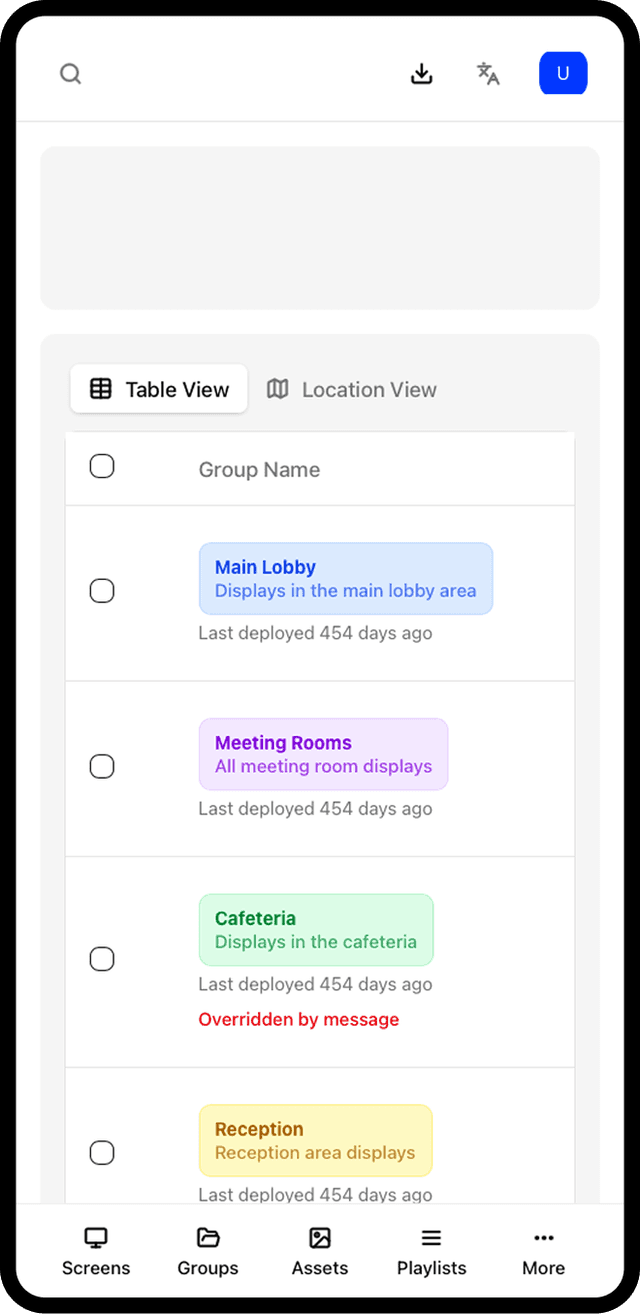640x1314 pixels.
Task: Open the green Cafeteria group badge
Action: (x=316, y=930)
